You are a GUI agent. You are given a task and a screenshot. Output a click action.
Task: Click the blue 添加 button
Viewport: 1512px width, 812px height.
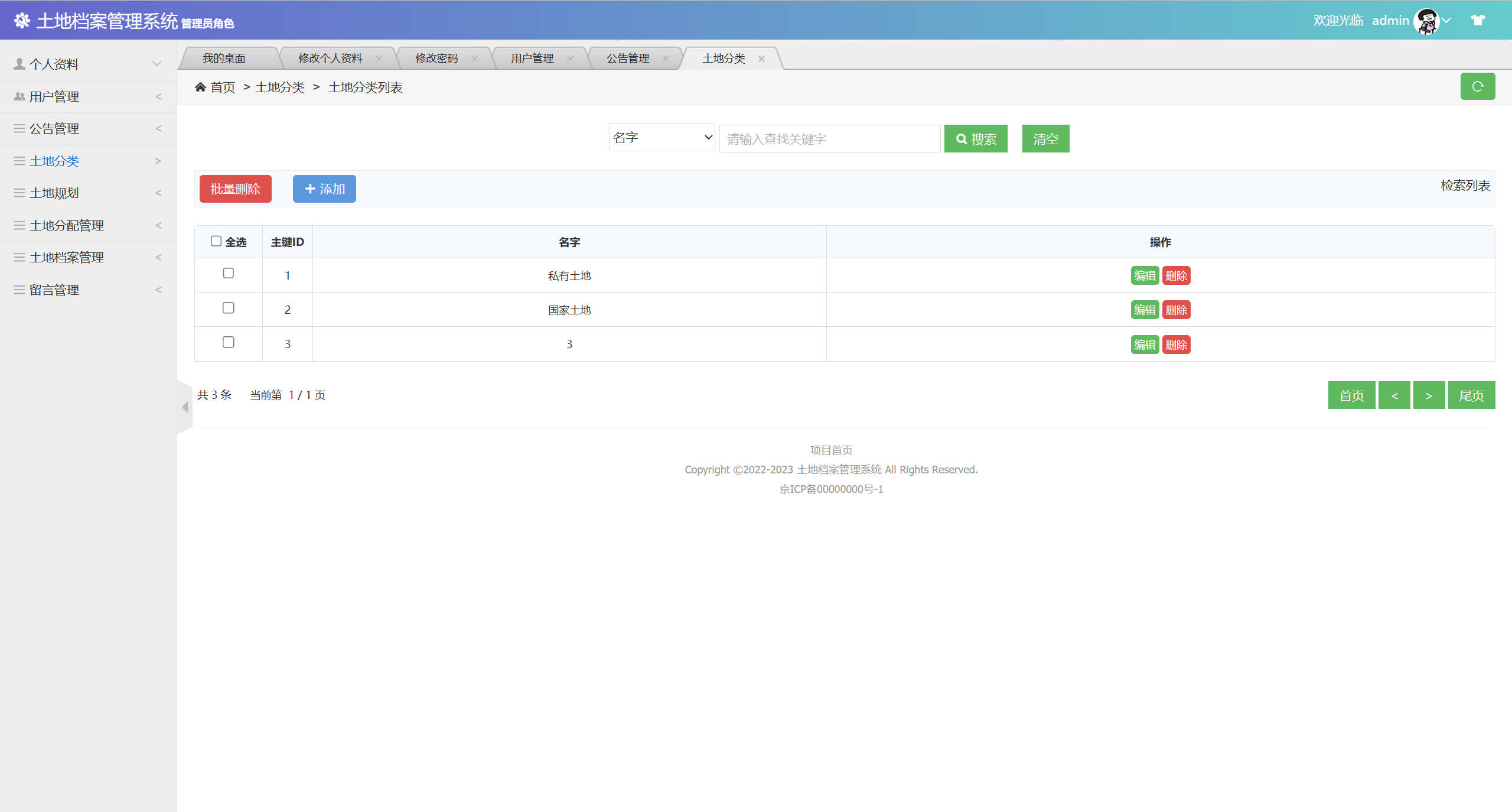click(x=324, y=189)
